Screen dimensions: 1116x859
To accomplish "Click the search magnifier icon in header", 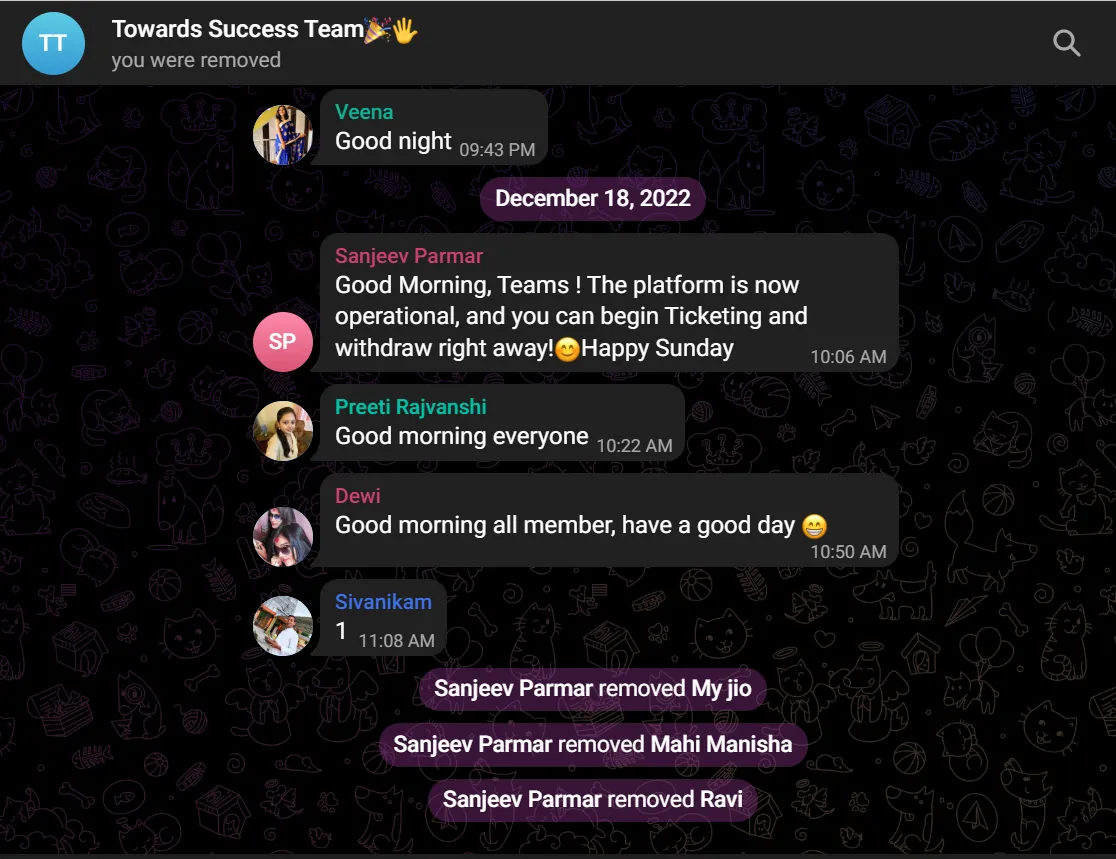I will tap(1066, 43).
